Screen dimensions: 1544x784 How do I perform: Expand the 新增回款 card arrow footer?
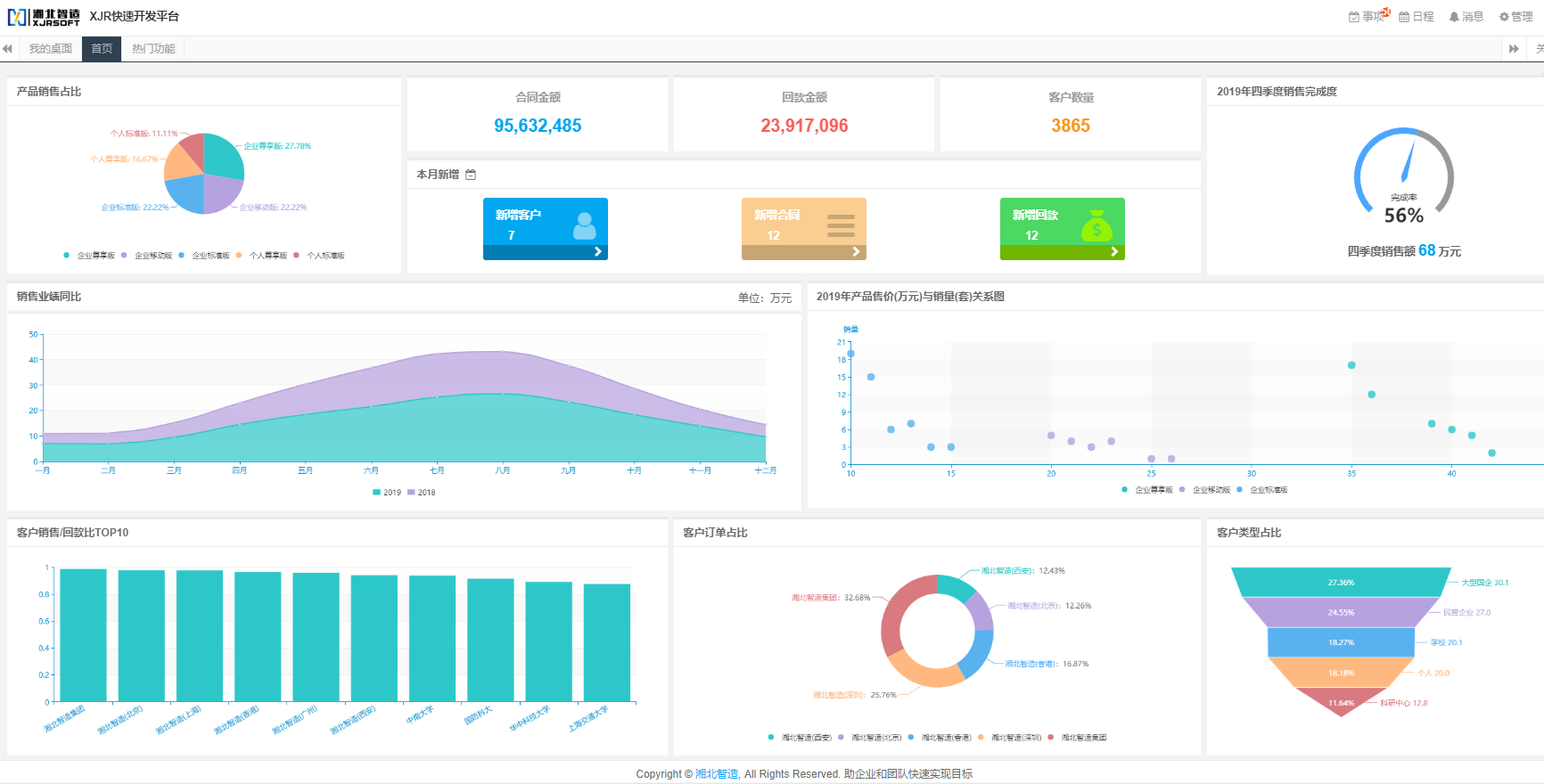[x=1063, y=252]
